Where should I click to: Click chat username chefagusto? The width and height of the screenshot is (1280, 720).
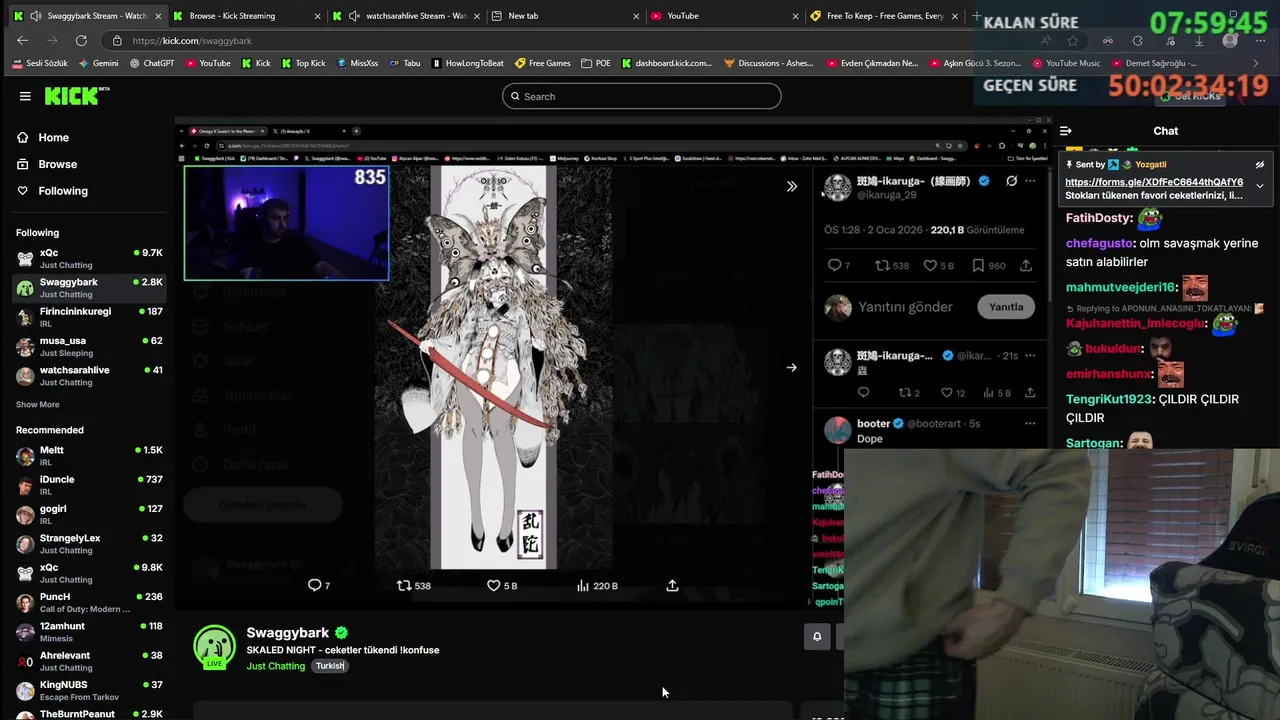tap(1099, 243)
